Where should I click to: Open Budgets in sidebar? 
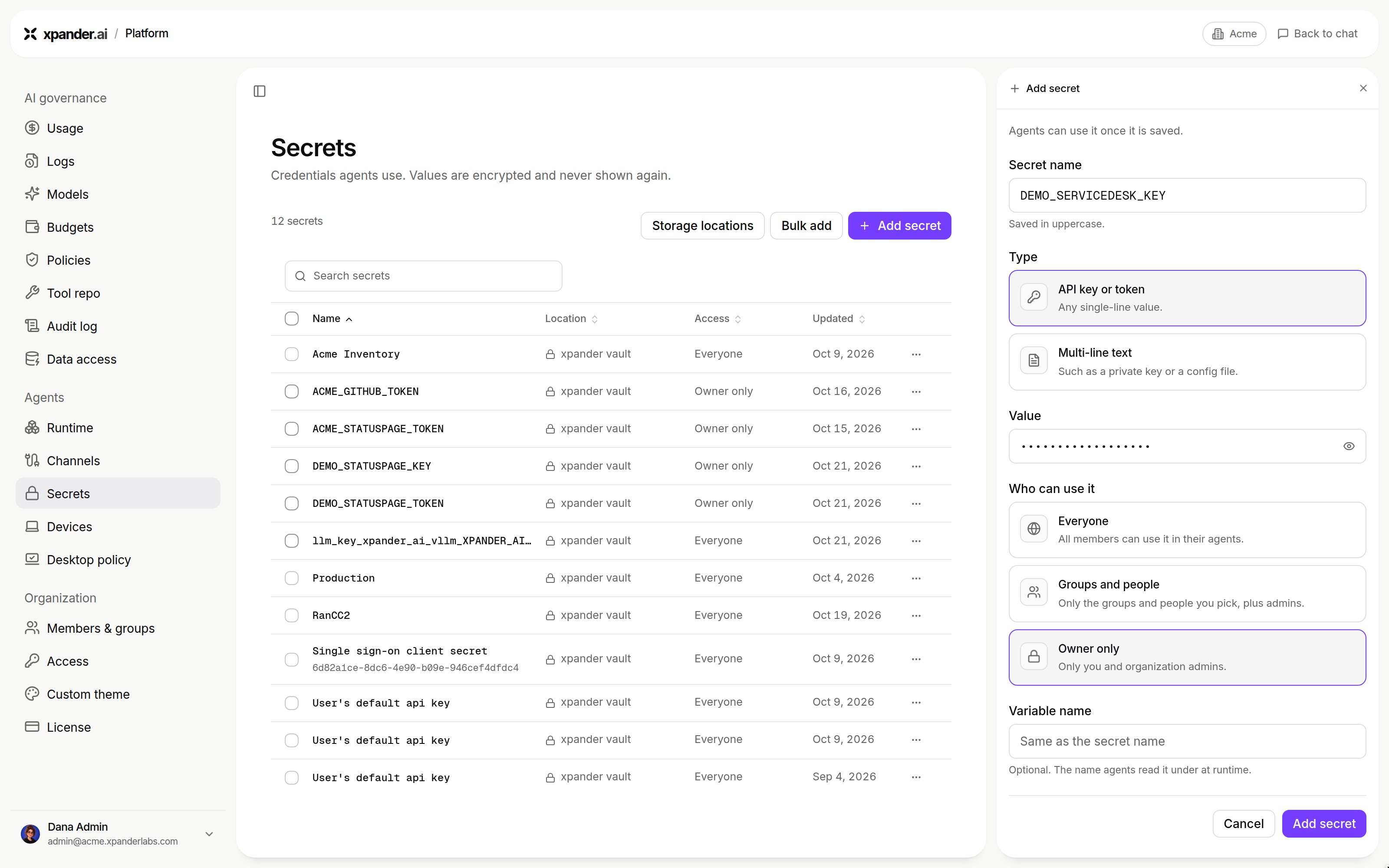[118, 227]
